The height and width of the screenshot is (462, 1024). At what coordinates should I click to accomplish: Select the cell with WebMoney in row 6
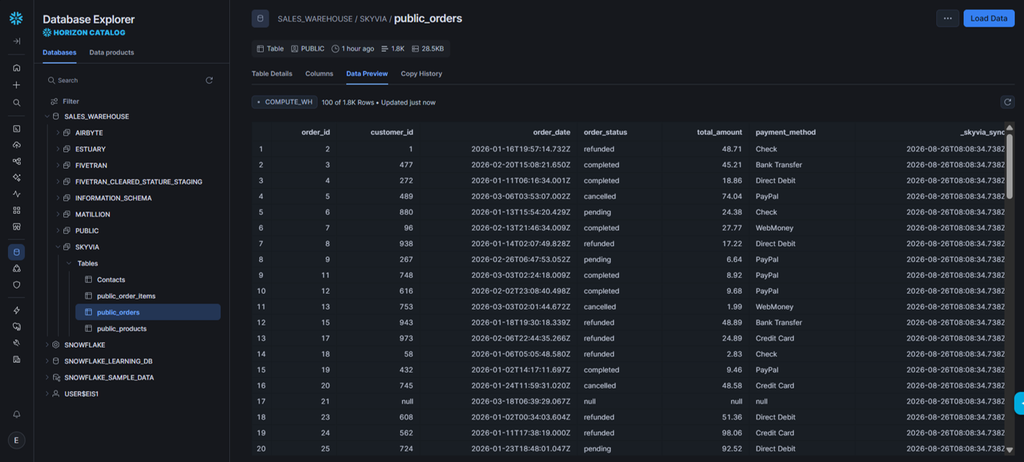775,227
